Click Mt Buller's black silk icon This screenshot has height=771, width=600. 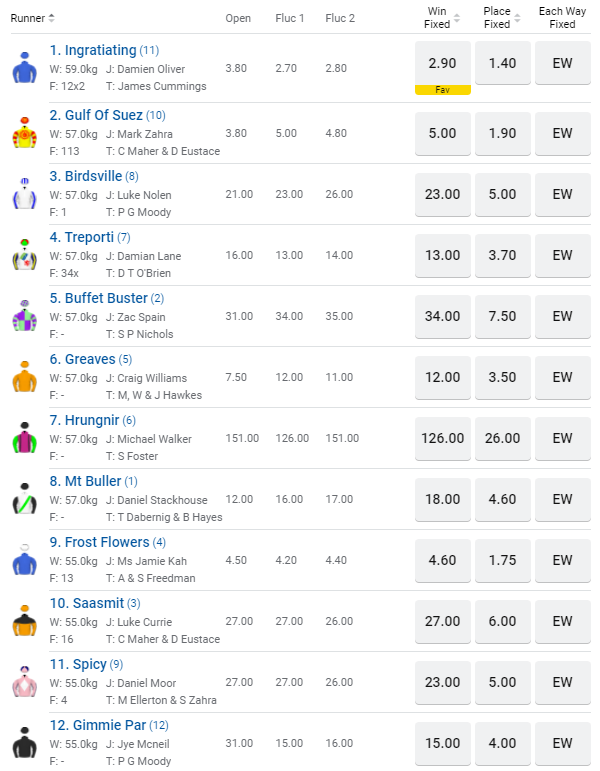[x=24, y=499]
